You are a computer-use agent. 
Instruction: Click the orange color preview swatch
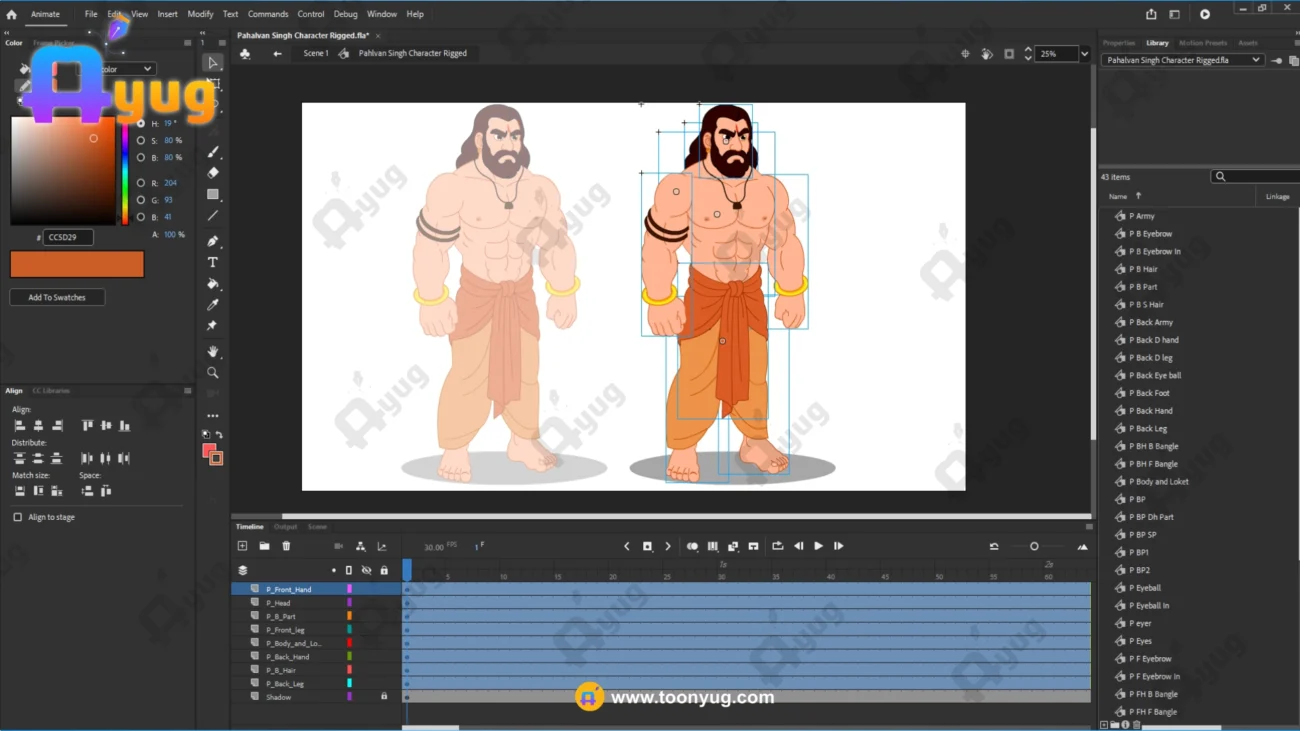click(77, 264)
